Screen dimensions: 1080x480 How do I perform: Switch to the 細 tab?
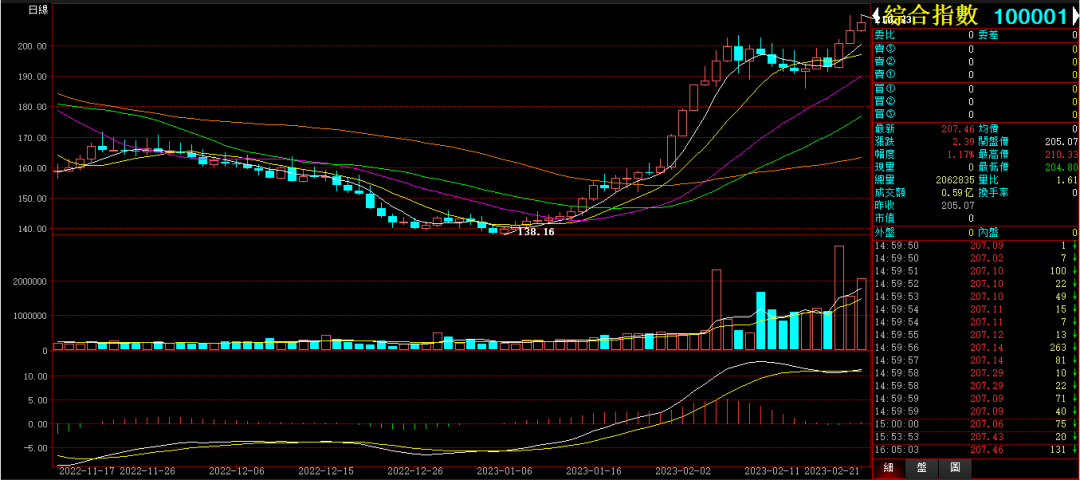887,467
